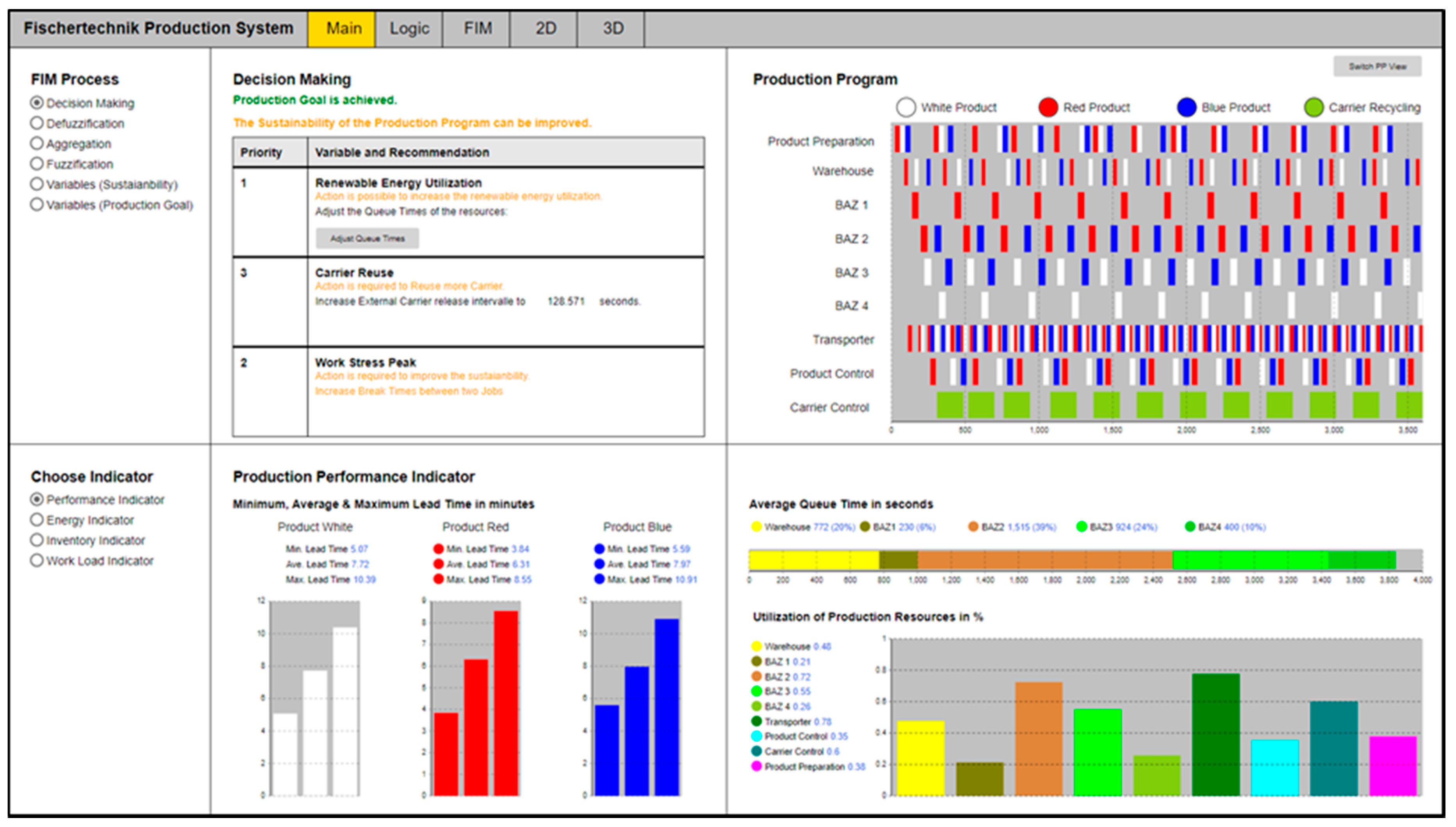Choose the Aggregation FIM process option
Viewport: 1456px width, 827px height.
click(x=37, y=143)
